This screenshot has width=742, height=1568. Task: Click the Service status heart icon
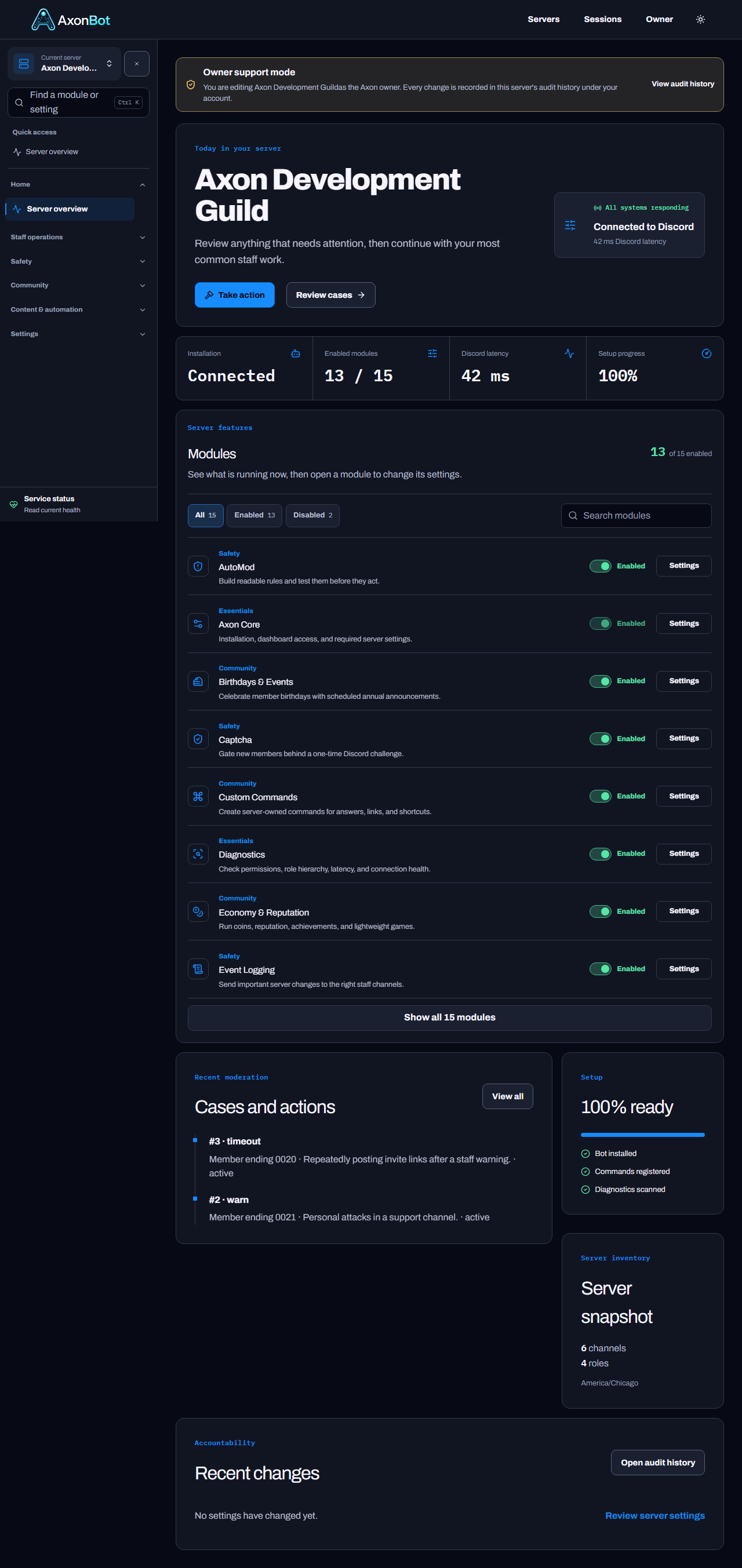[13, 504]
